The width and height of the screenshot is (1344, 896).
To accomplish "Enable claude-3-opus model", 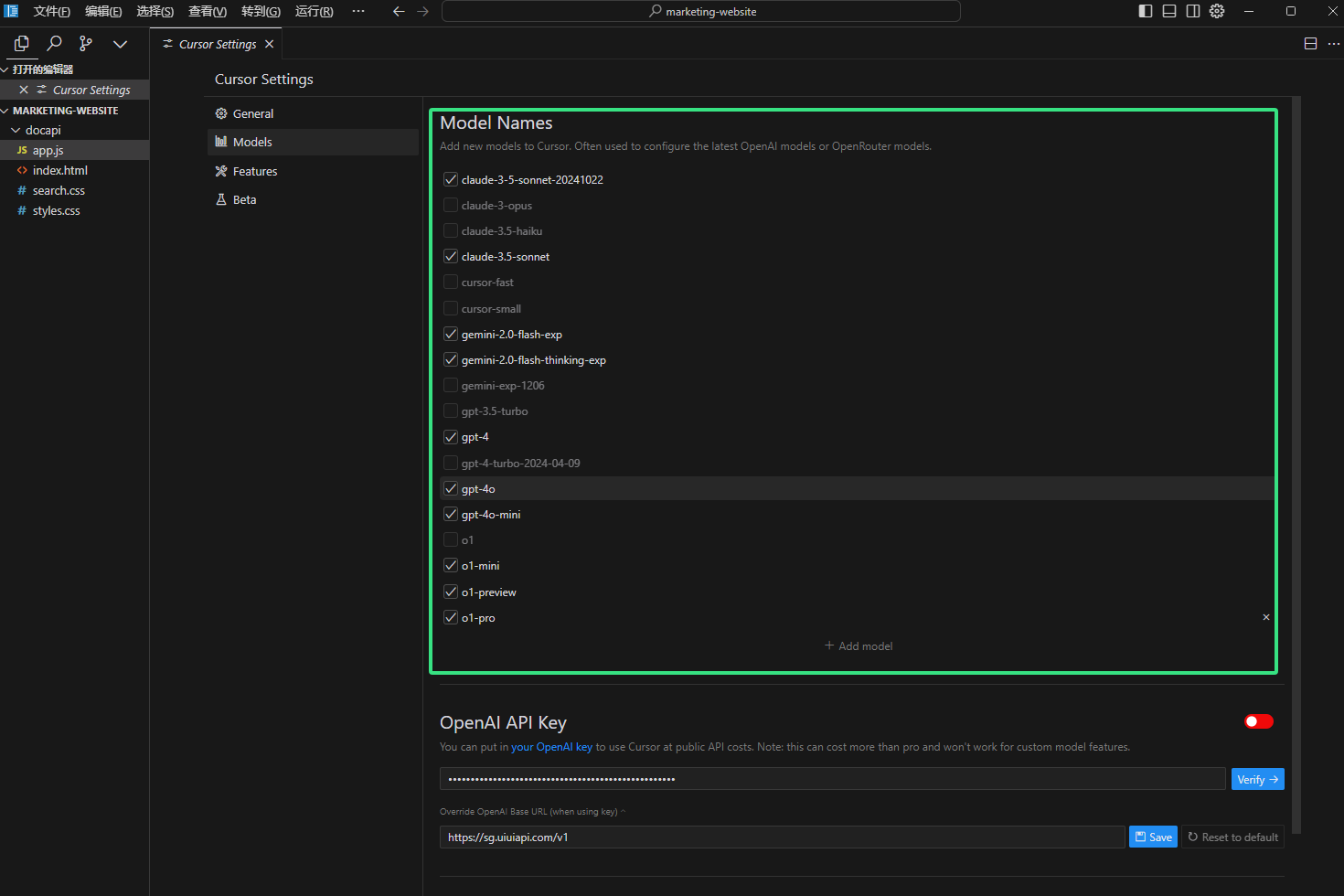I will point(451,205).
